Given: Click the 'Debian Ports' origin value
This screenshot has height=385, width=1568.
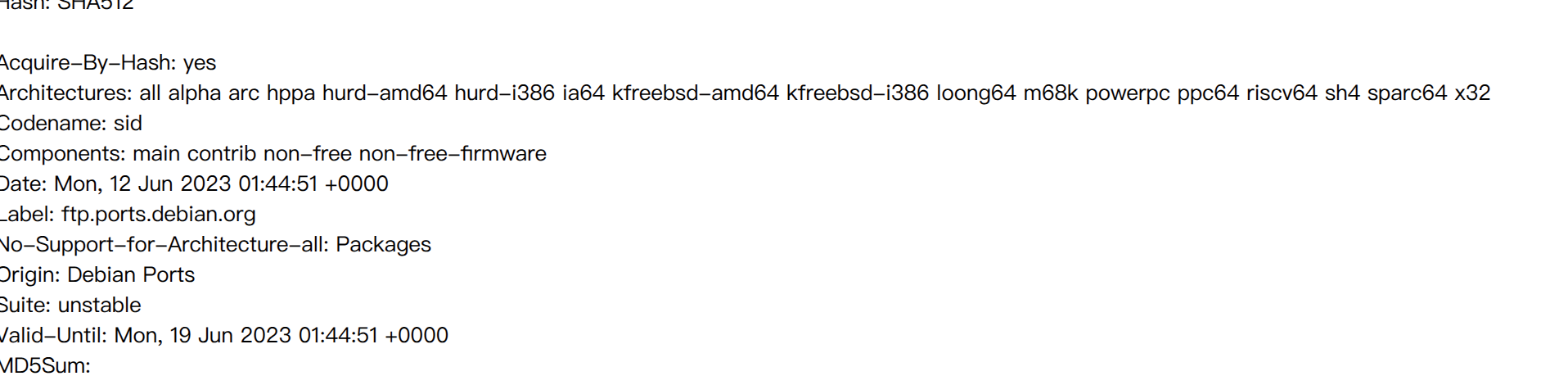Looking at the screenshot, I should [x=131, y=275].
